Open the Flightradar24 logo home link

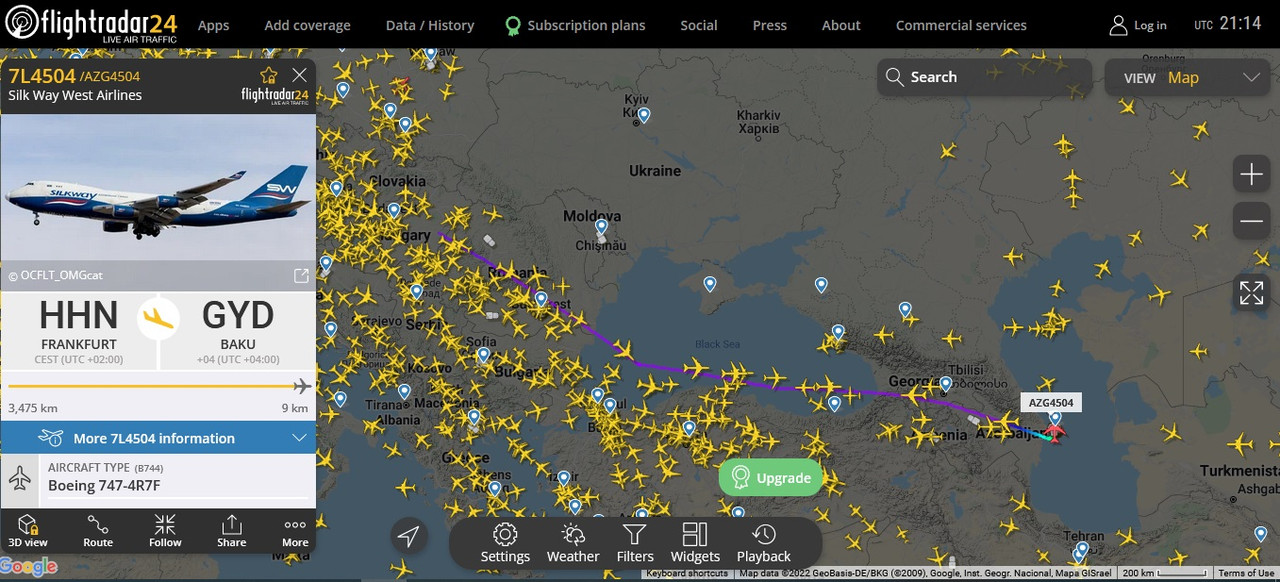[x=91, y=24]
